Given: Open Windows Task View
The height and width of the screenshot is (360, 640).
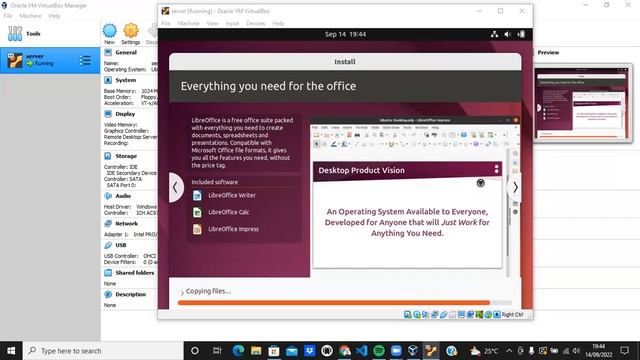Looking at the screenshot, I should point(217,351).
